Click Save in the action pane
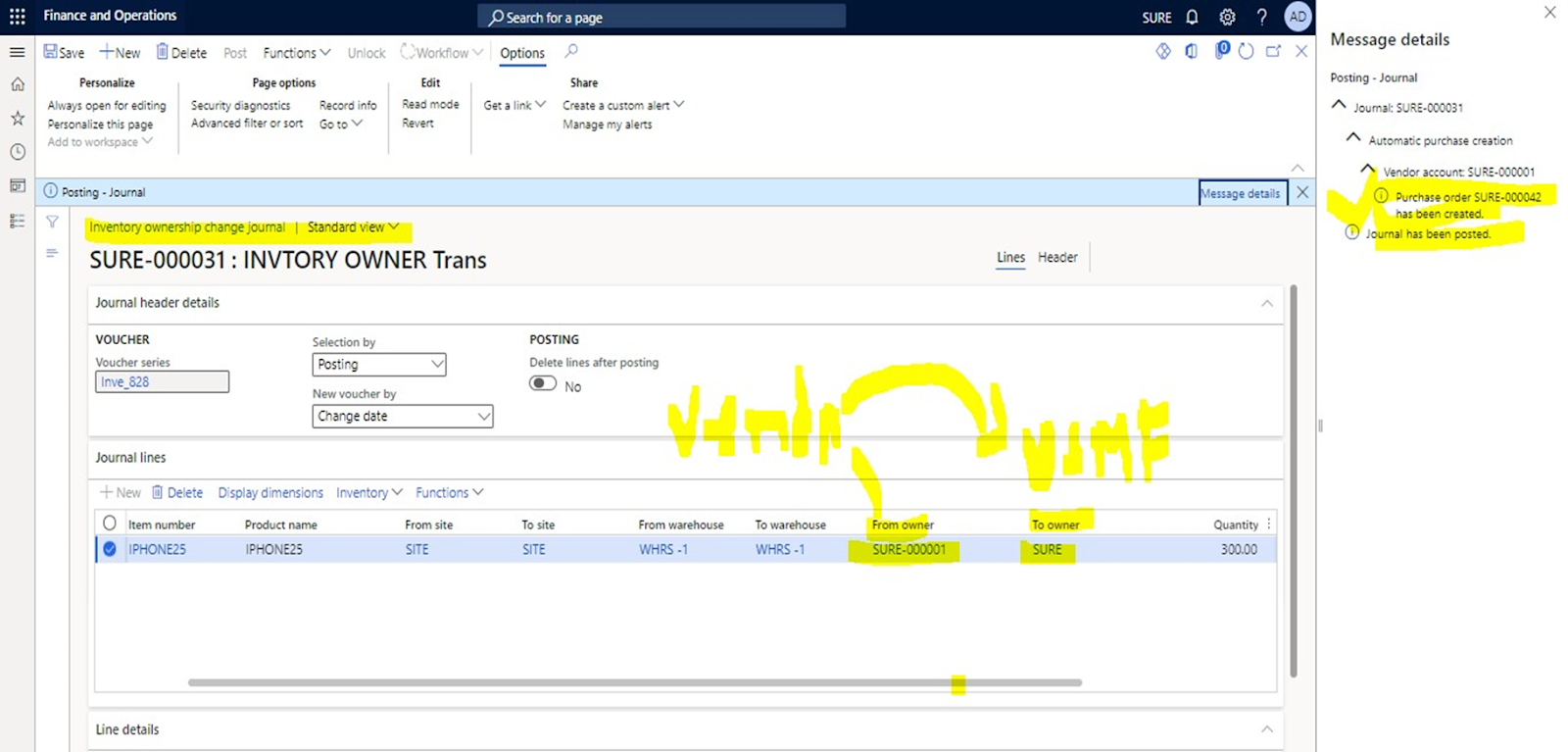 click(x=64, y=52)
